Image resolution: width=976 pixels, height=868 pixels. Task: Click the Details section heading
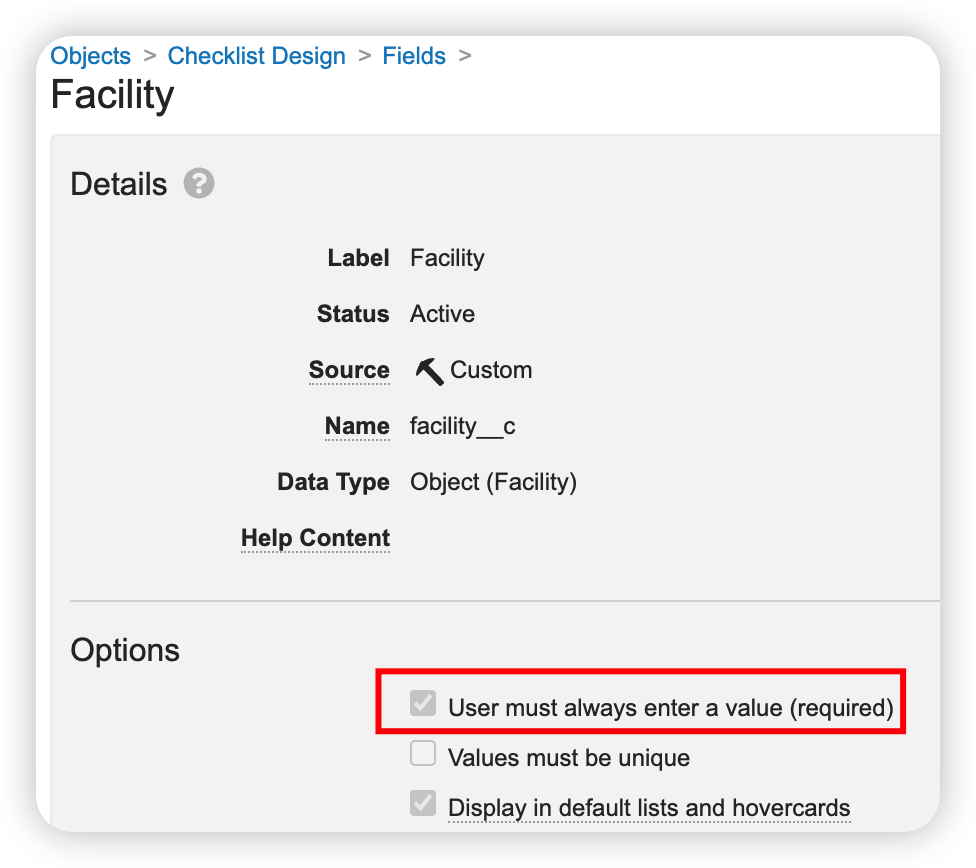point(119,184)
